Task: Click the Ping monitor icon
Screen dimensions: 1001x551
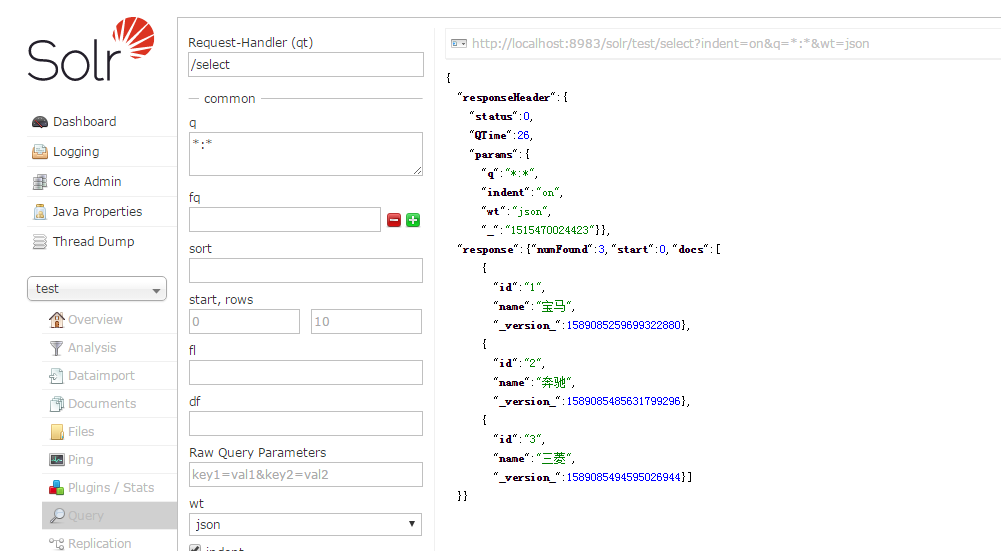Action: 57,460
